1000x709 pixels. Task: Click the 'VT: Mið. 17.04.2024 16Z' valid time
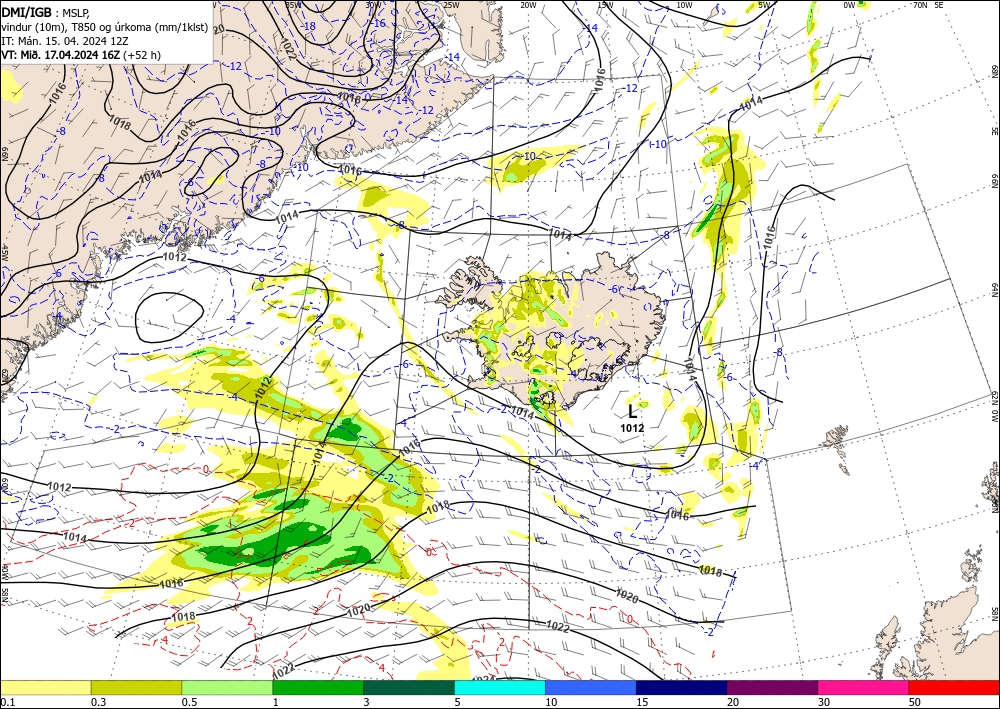(61, 55)
